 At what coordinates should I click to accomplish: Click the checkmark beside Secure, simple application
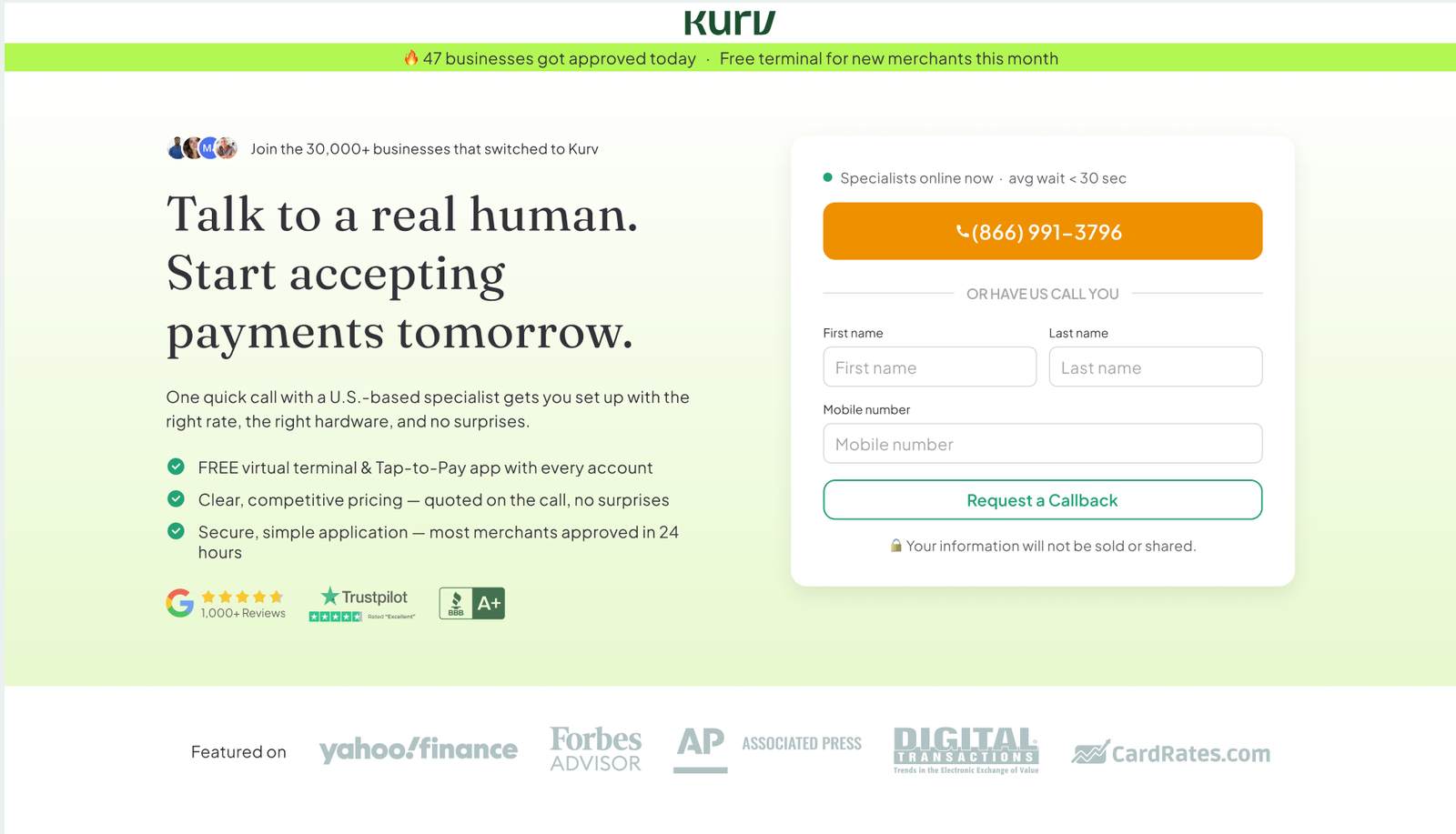[176, 531]
